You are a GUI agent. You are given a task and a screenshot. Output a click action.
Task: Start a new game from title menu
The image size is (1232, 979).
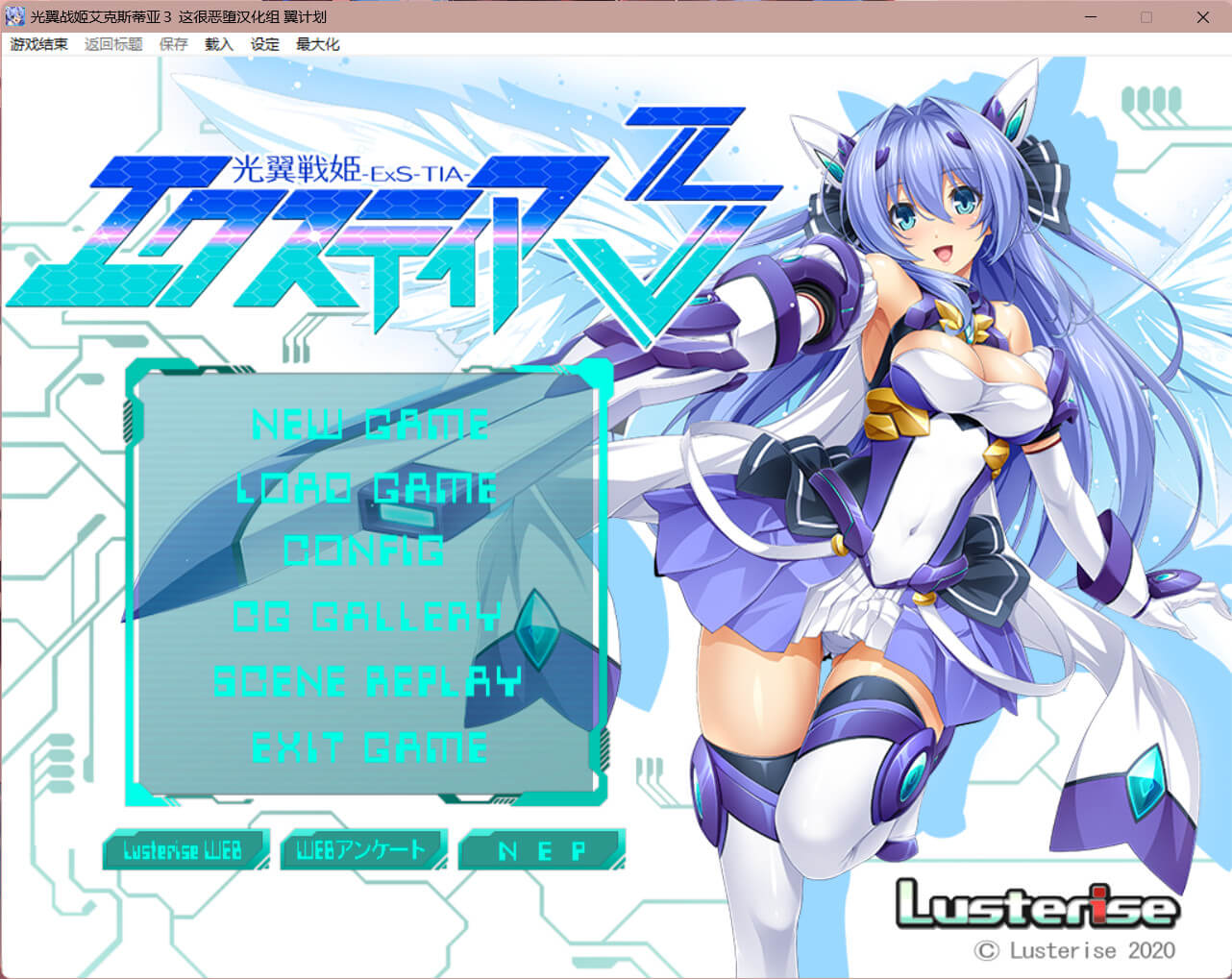coord(370,424)
